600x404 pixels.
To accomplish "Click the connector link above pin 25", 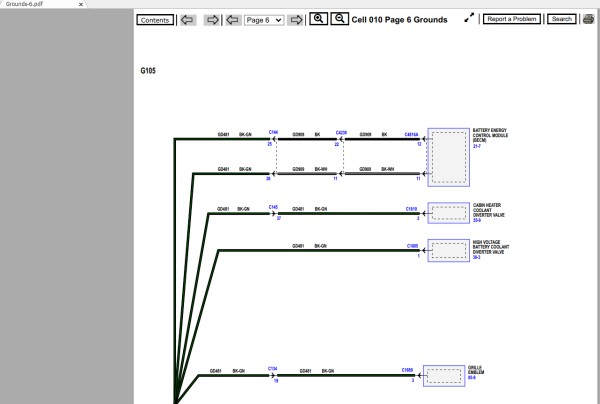I will pos(273,132).
